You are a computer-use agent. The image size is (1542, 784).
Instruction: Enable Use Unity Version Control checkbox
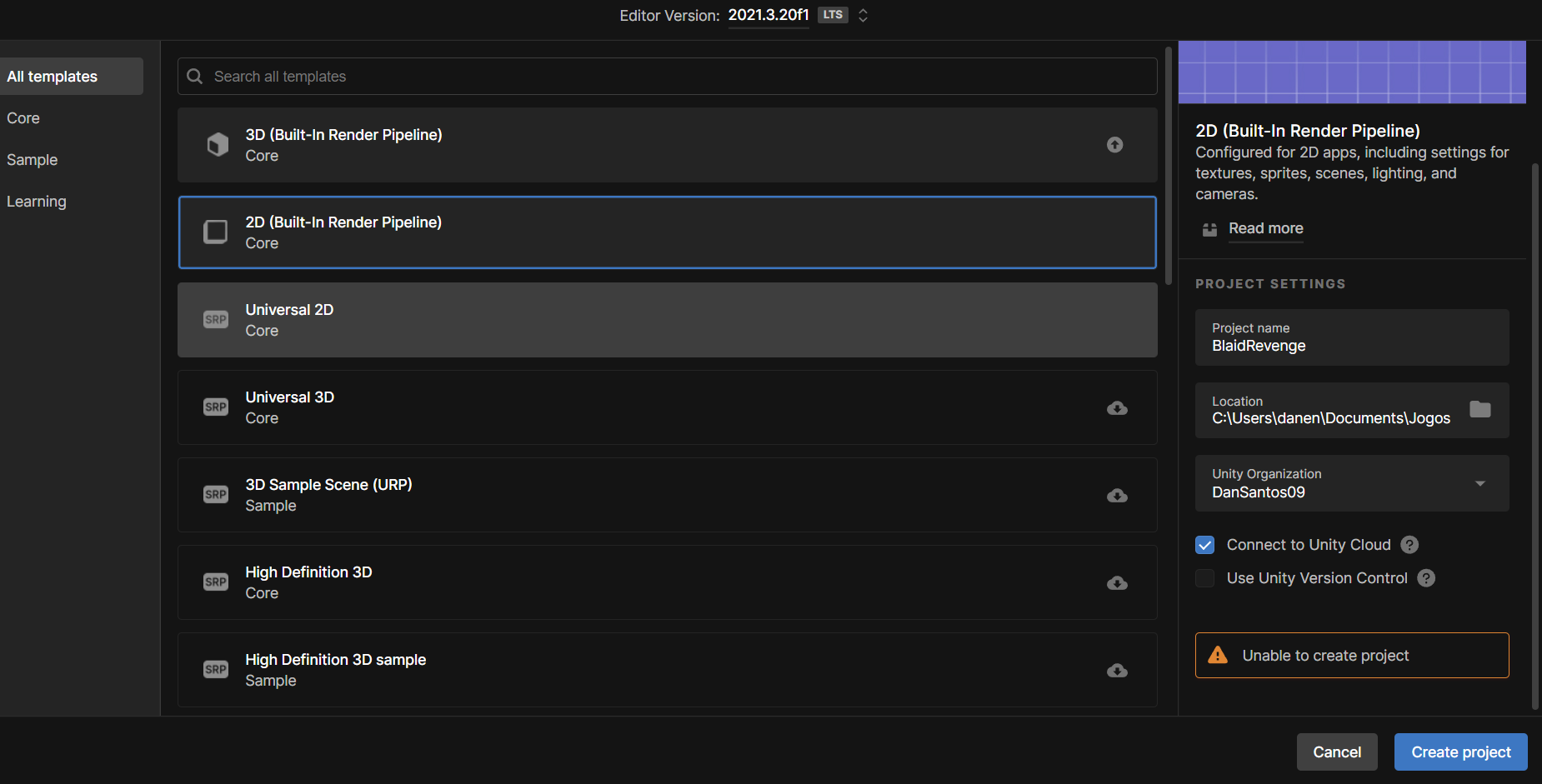tap(1204, 578)
